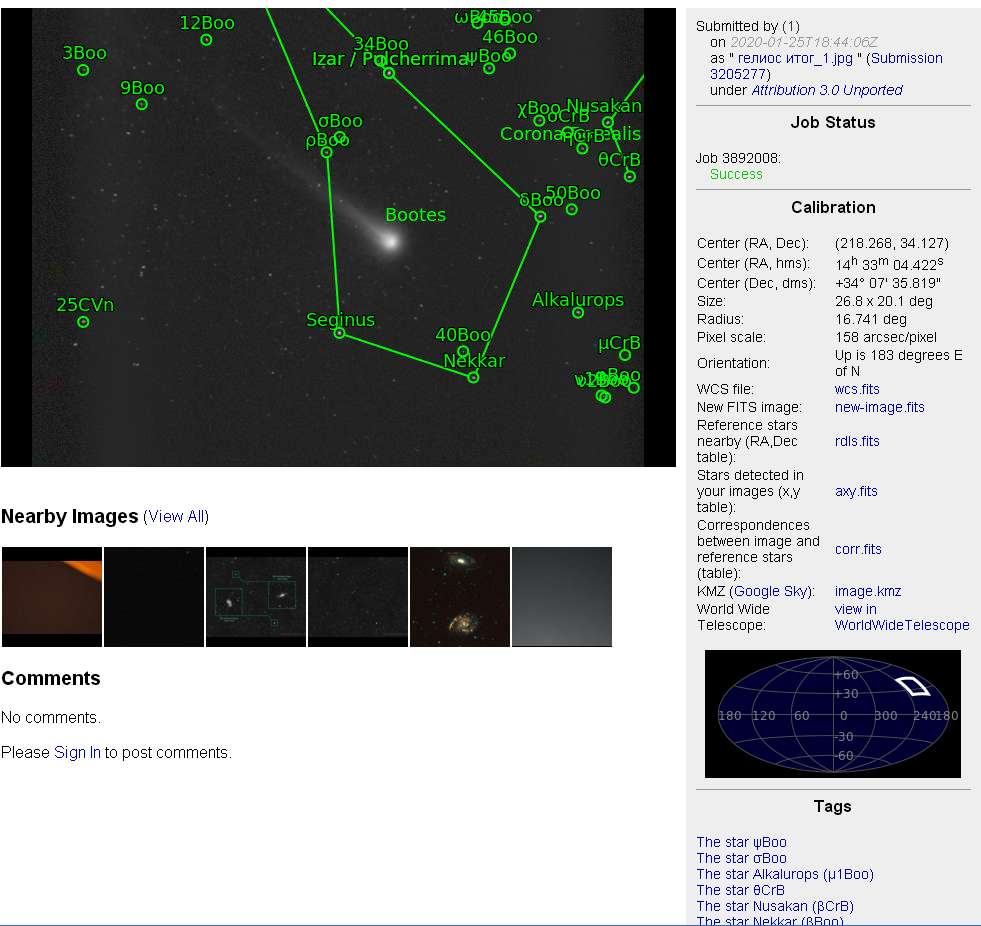Click View All nearby images
Image resolution: width=981 pixels, height=926 pixels.
(x=176, y=517)
